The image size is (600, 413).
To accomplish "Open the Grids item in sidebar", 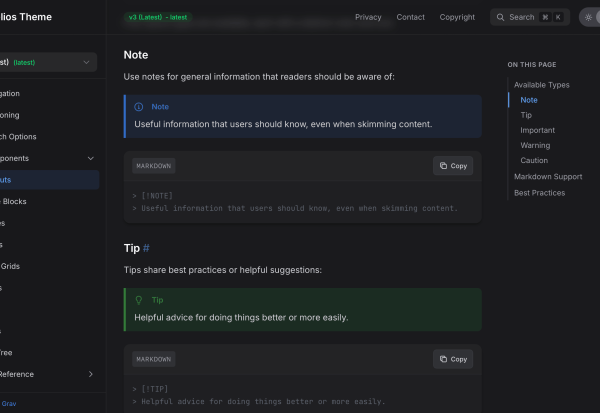I will [10, 266].
